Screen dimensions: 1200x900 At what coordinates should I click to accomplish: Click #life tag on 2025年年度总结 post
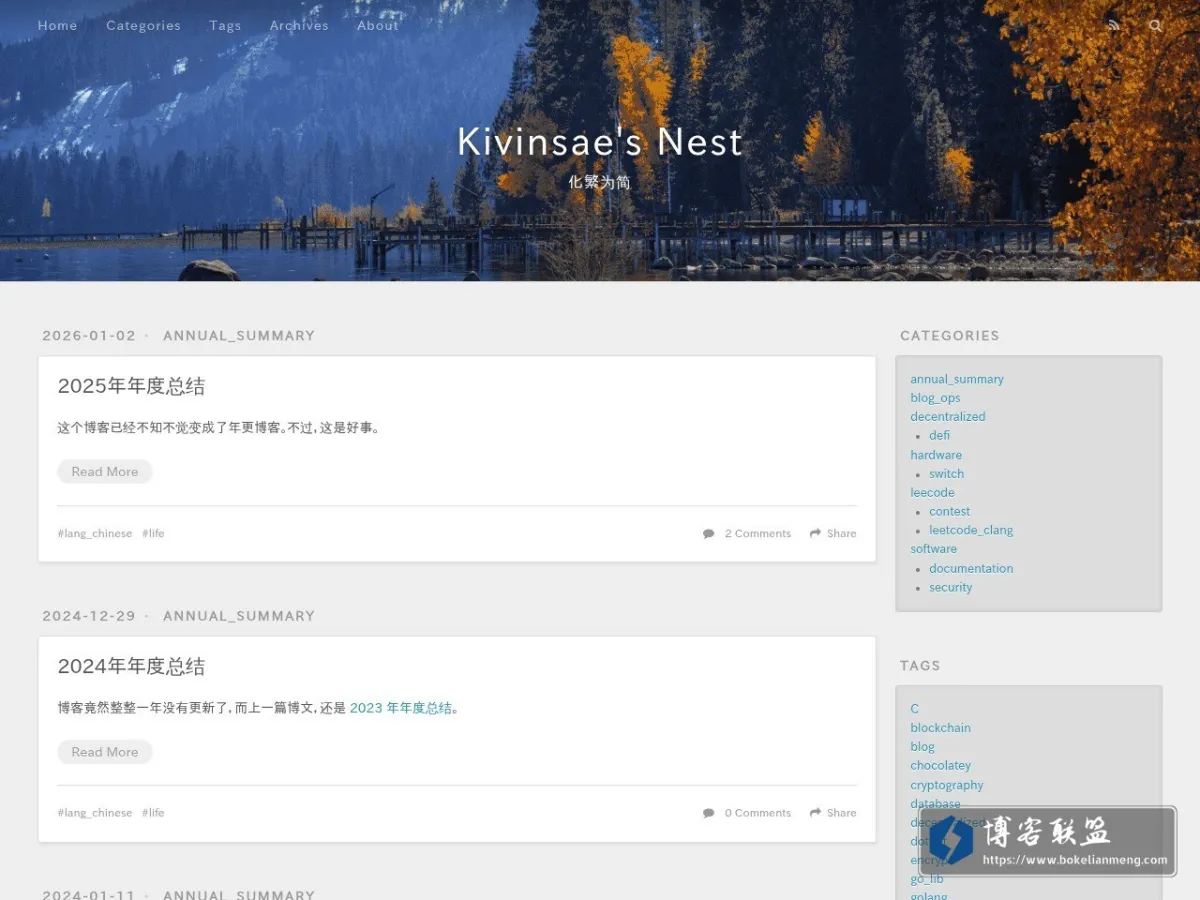pos(153,533)
